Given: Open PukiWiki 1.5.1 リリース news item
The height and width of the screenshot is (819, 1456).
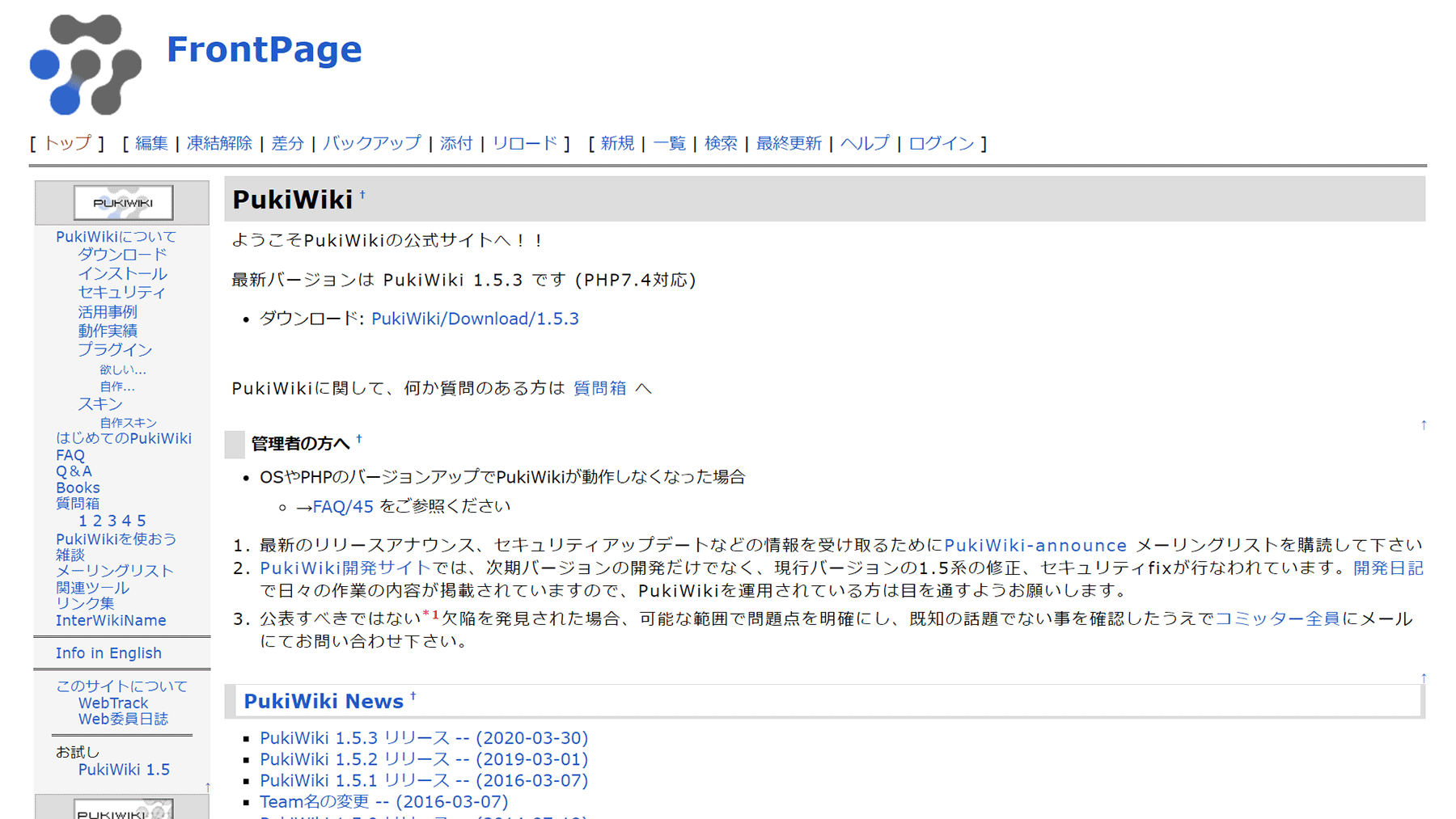Looking at the screenshot, I should 424,780.
